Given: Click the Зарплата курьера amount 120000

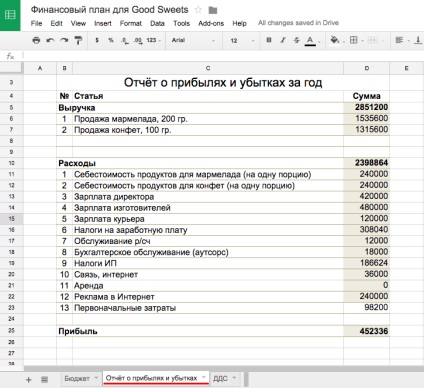Looking at the screenshot, I should pos(366,219).
